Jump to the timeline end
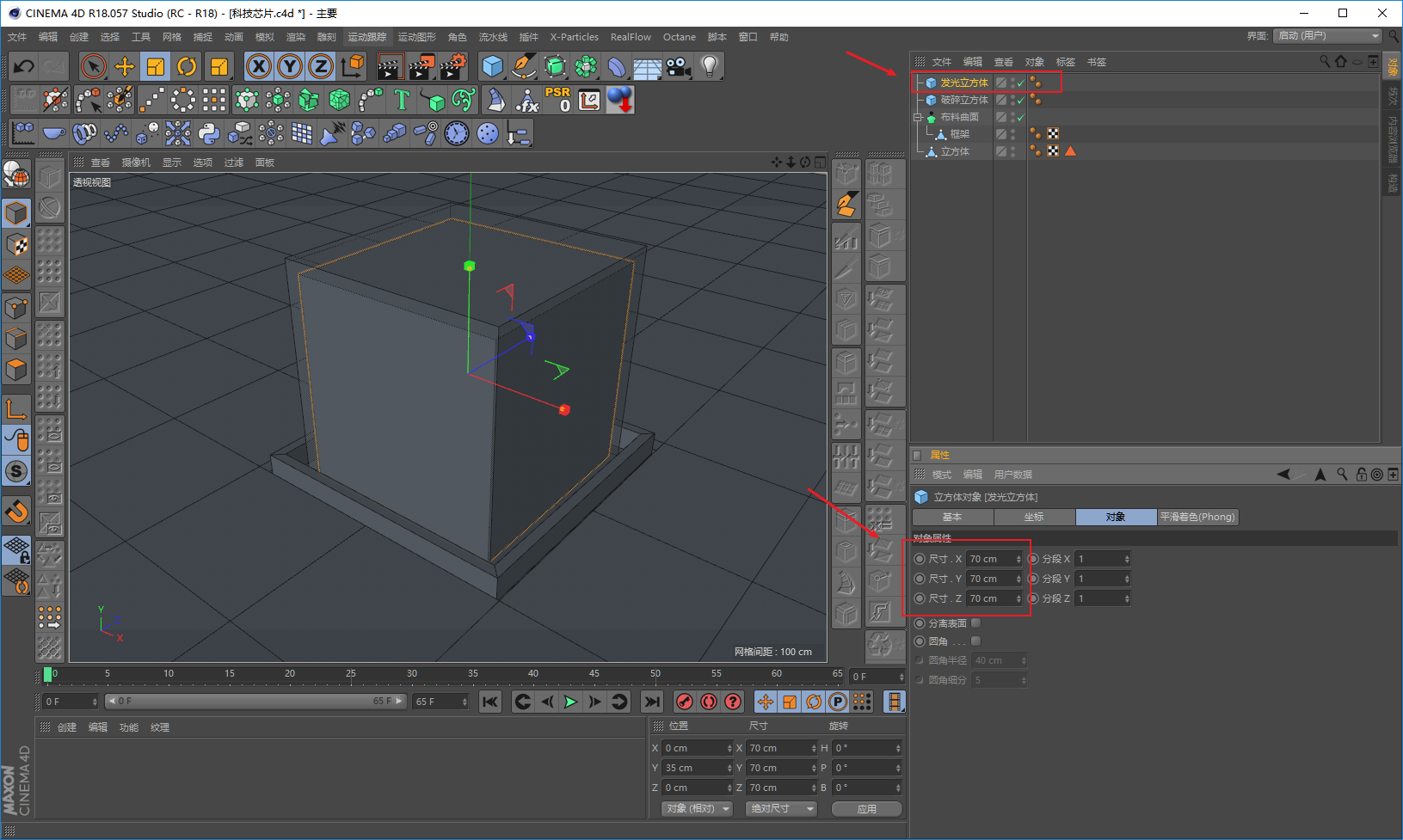The image size is (1403, 840). coord(652,702)
